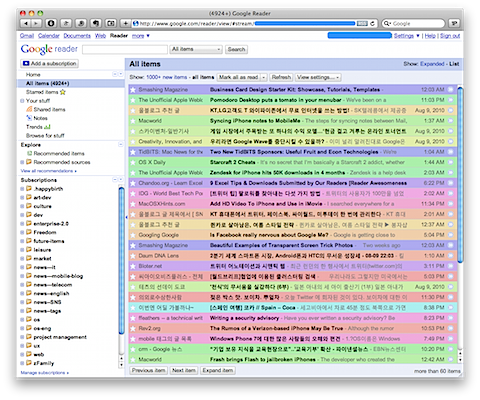Click Starred items star icon in sidebar
Image resolution: width=480 pixels, height=400 pixels.
(63, 92)
